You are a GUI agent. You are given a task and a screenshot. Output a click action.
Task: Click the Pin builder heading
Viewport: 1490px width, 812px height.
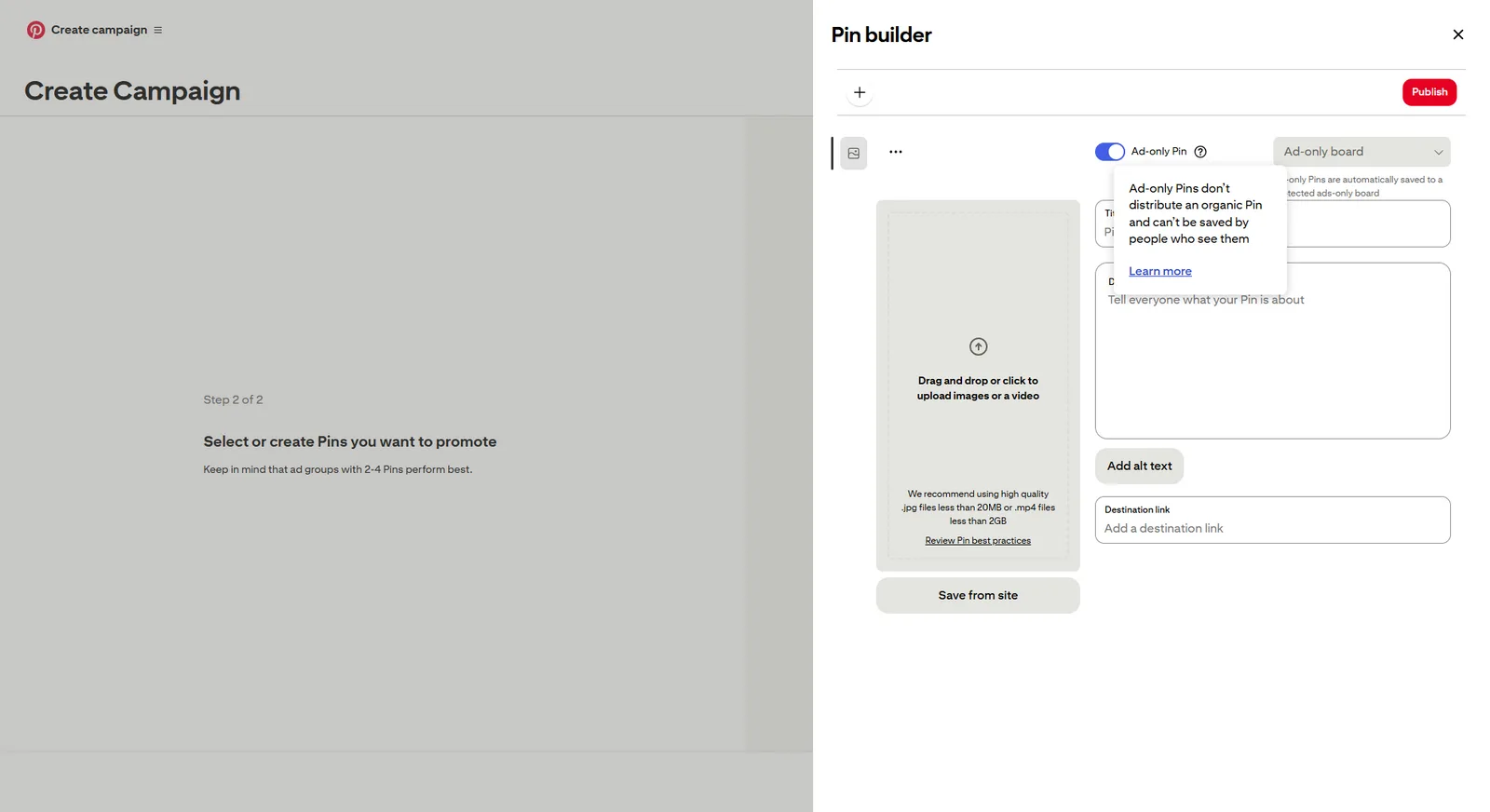click(881, 35)
